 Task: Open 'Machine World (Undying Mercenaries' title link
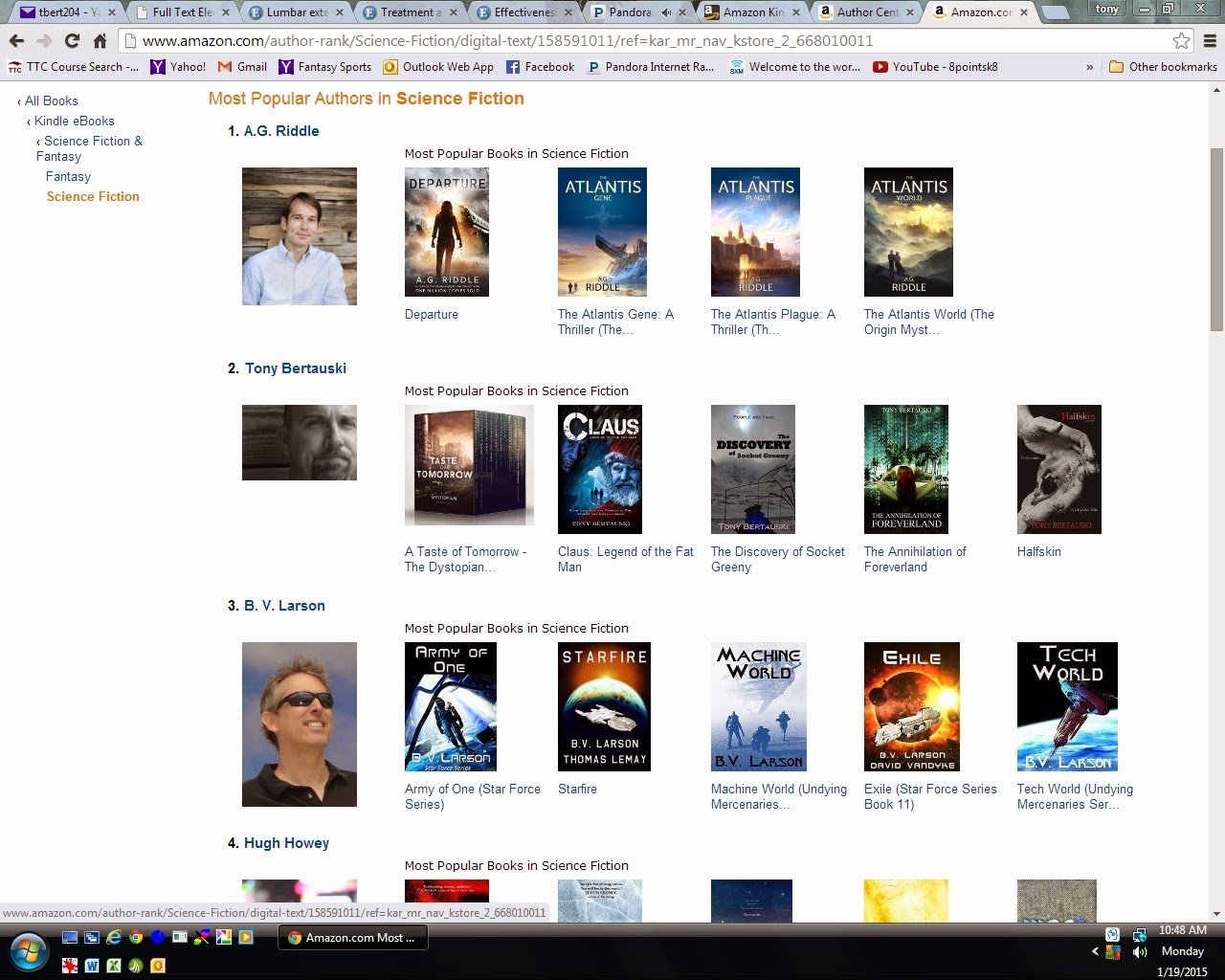[x=779, y=796]
